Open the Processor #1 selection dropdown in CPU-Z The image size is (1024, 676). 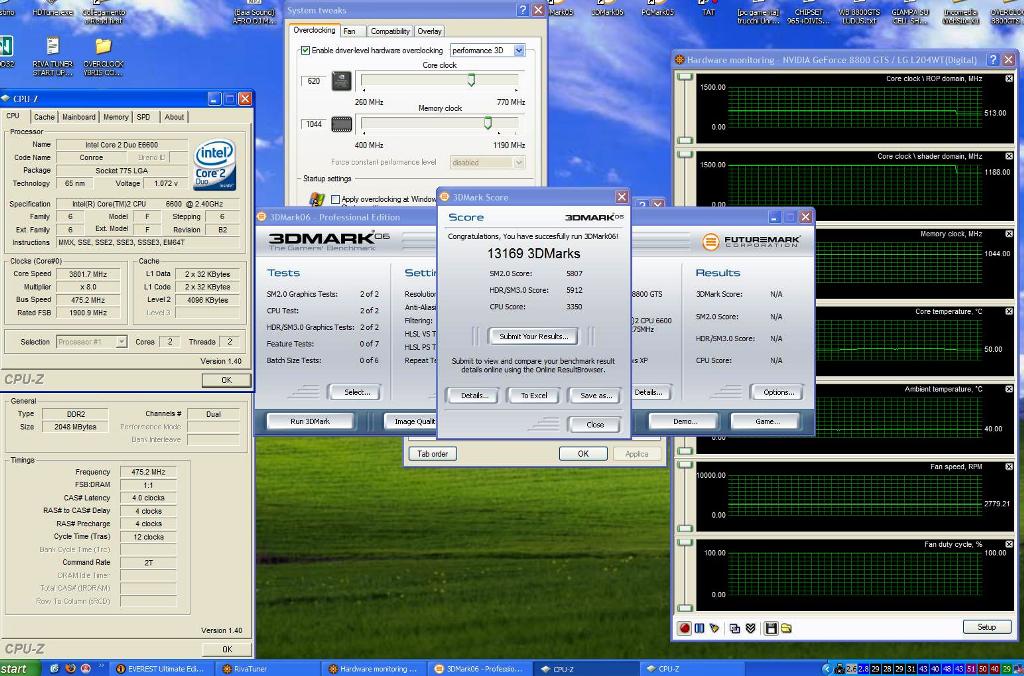click(x=91, y=342)
